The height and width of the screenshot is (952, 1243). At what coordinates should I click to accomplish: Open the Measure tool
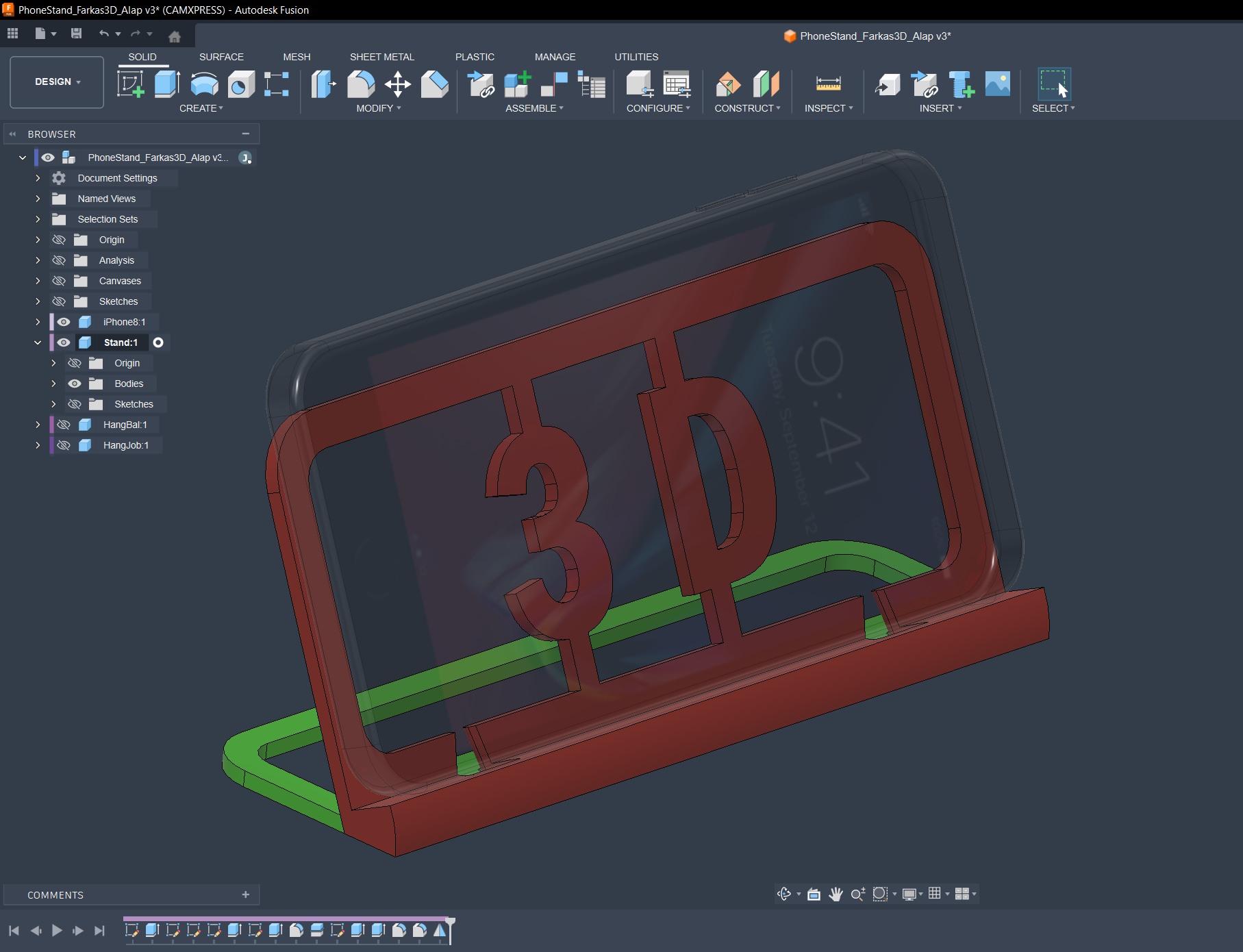(x=828, y=84)
